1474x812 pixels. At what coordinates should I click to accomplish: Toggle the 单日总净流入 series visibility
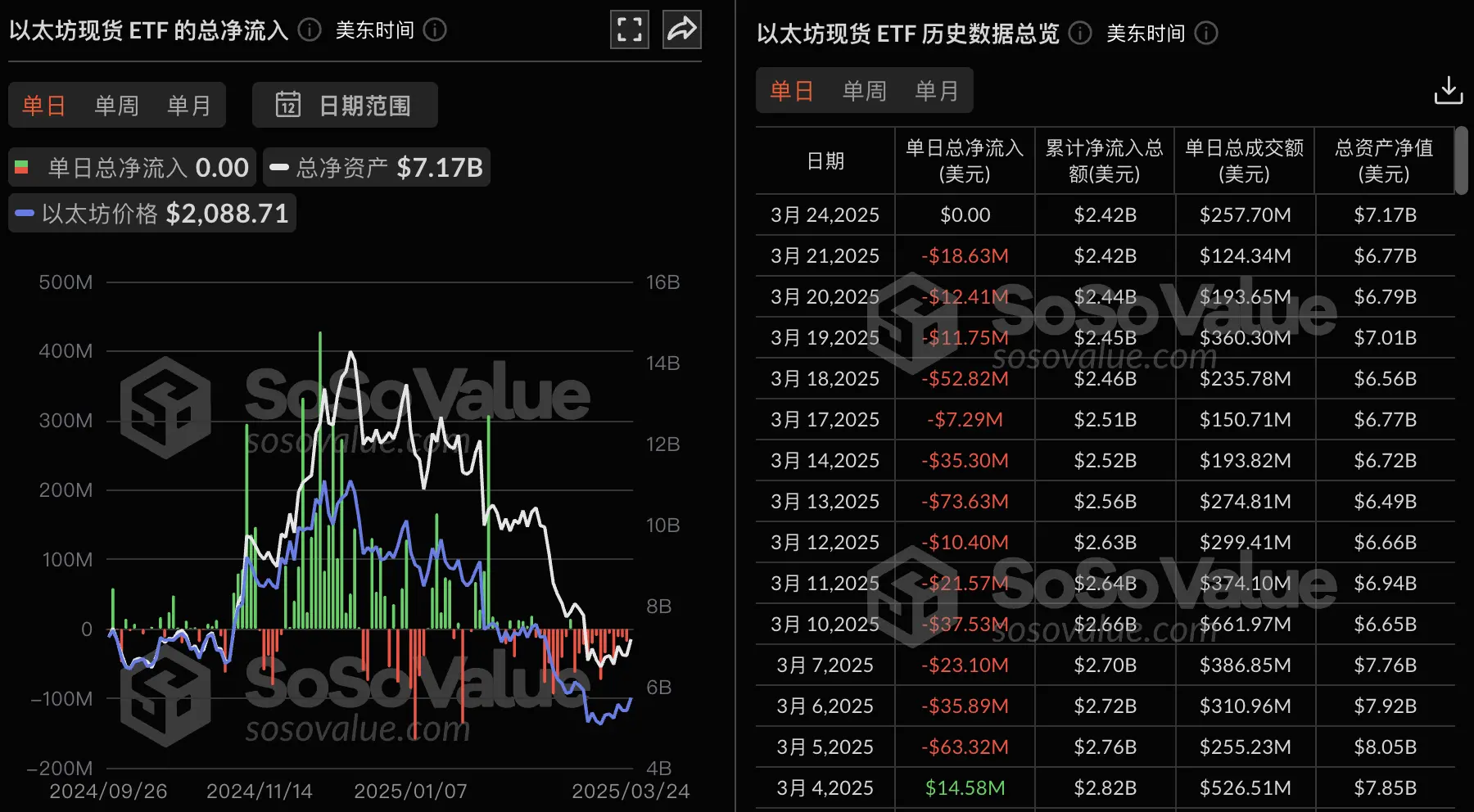tap(131, 167)
